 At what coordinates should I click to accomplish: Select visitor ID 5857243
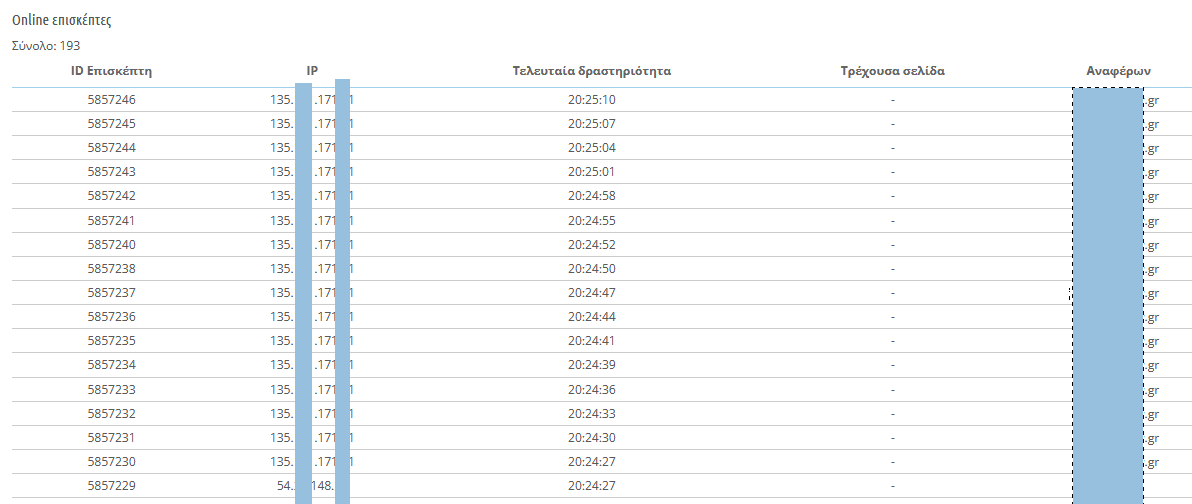[x=112, y=172]
